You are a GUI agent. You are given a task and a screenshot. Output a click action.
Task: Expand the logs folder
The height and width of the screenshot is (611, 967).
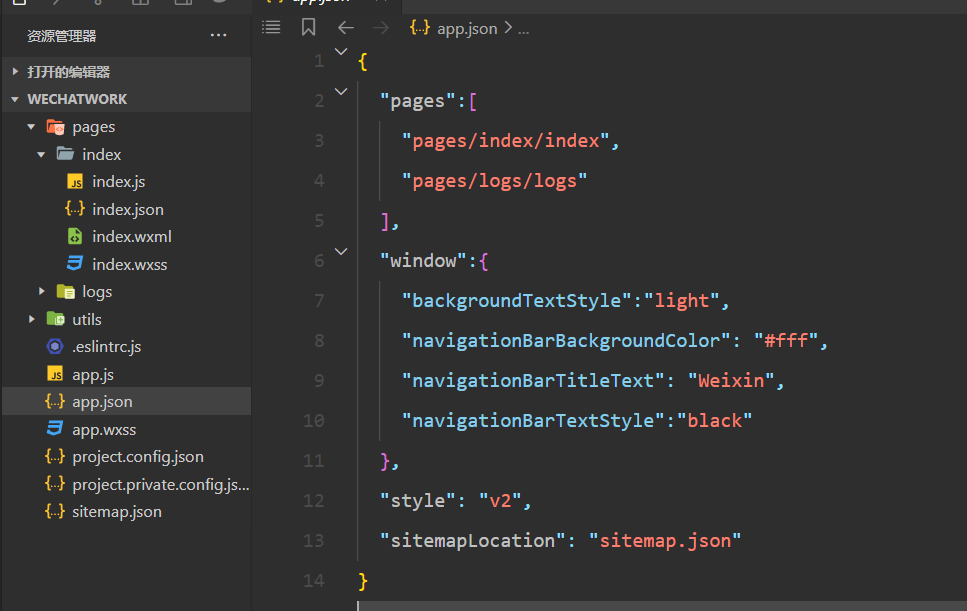96,292
